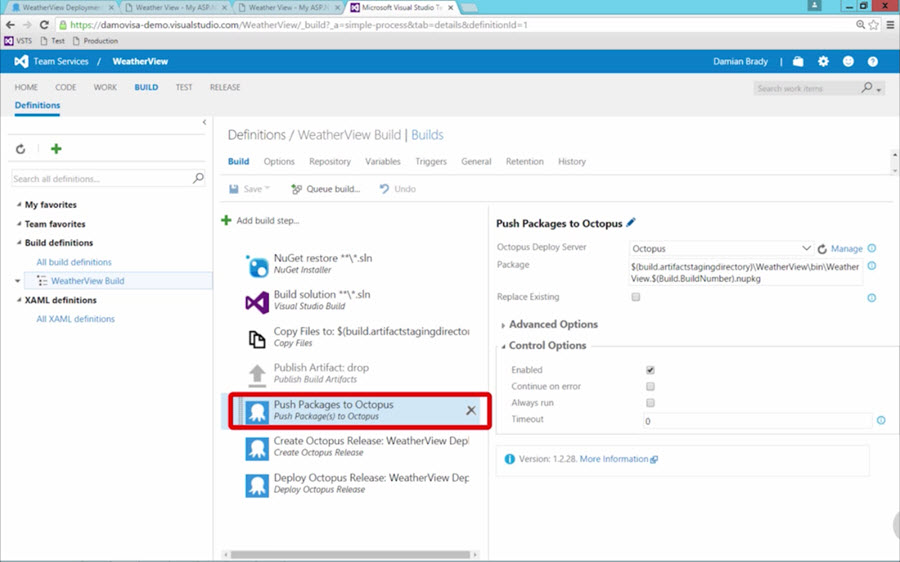Screen dimensions: 900x562
Task: Click Add build step link
Action: 261,220
